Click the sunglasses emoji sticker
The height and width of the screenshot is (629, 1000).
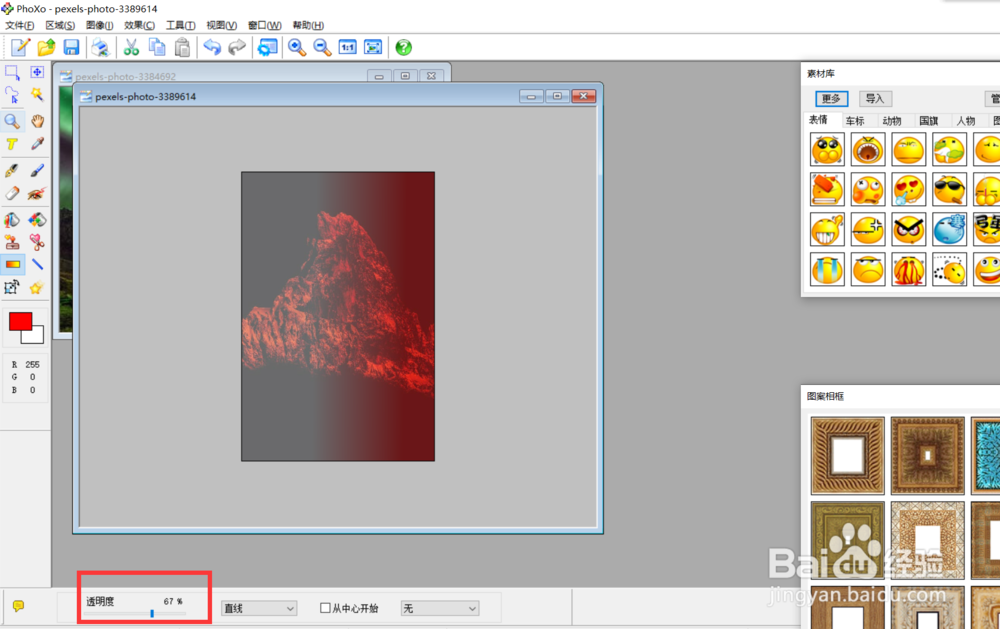(950, 189)
